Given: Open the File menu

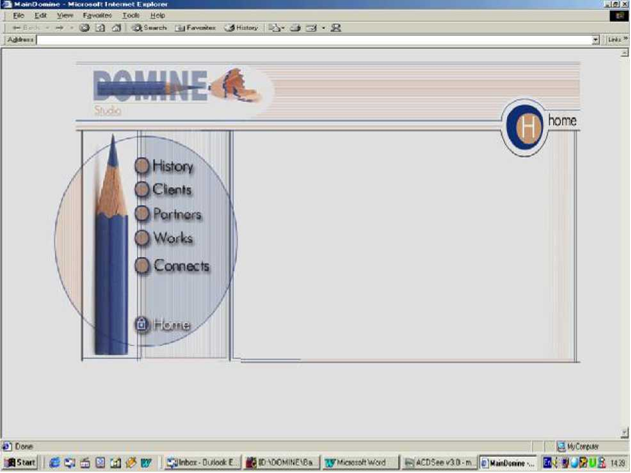Looking at the screenshot, I should coord(19,15).
